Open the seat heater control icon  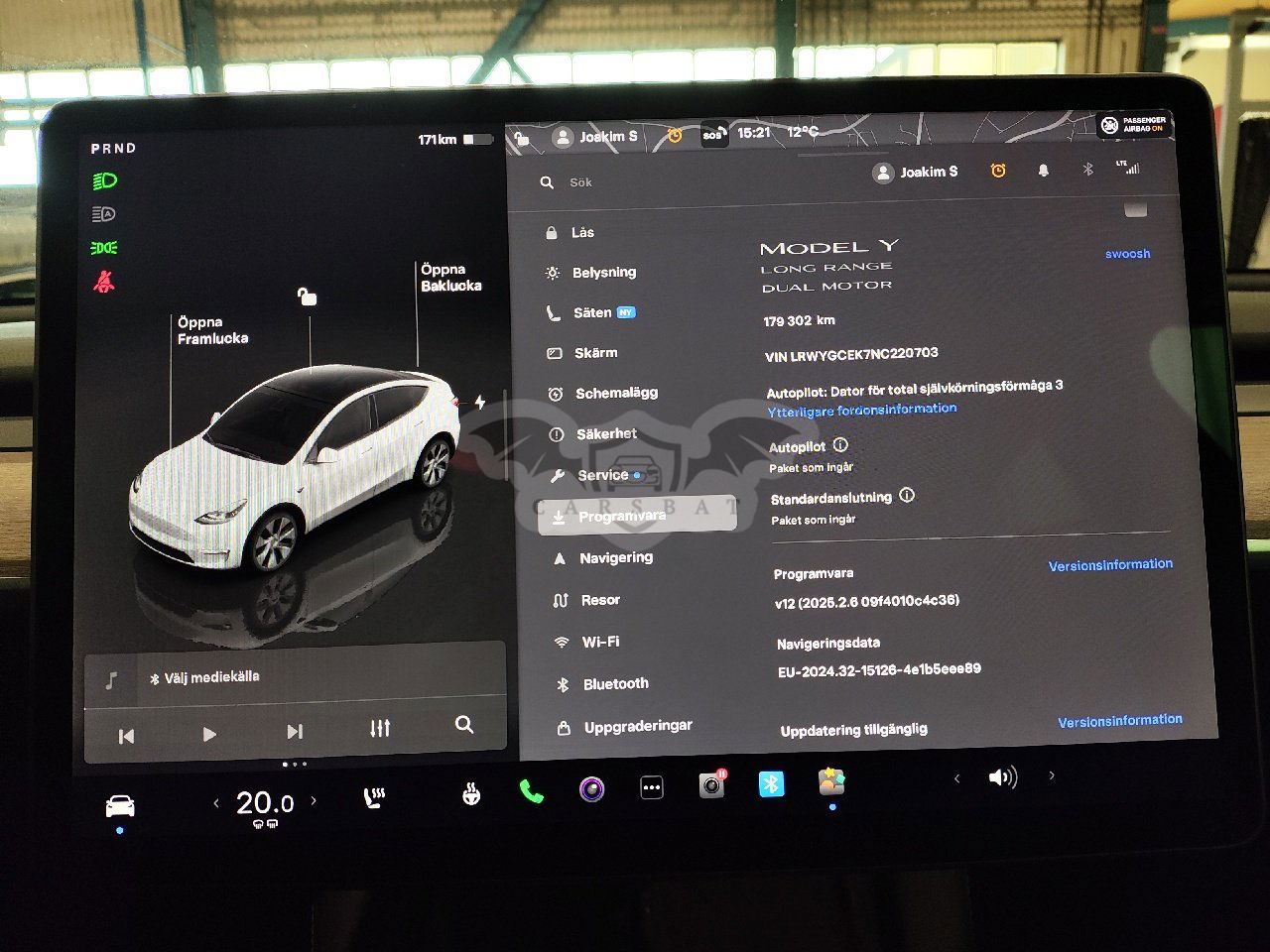click(374, 797)
